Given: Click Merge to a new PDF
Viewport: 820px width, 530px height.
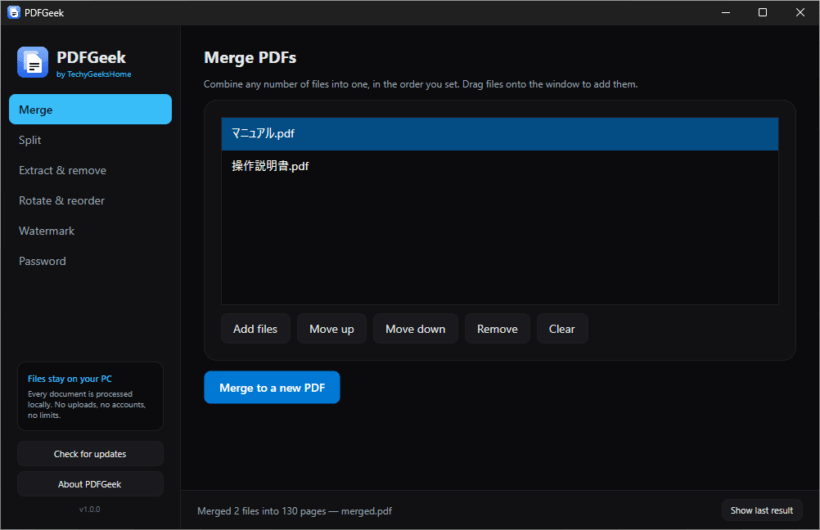Looking at the screenshot, I should (x=272, y=387).
